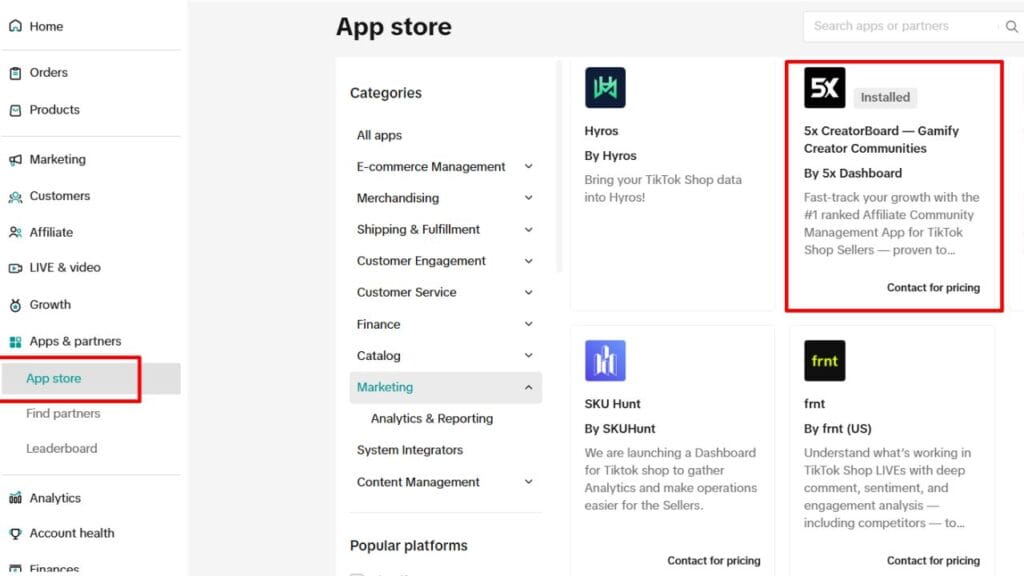Go to Find partners page
This screenshot has height=576, width=1024.
(63, 414)
